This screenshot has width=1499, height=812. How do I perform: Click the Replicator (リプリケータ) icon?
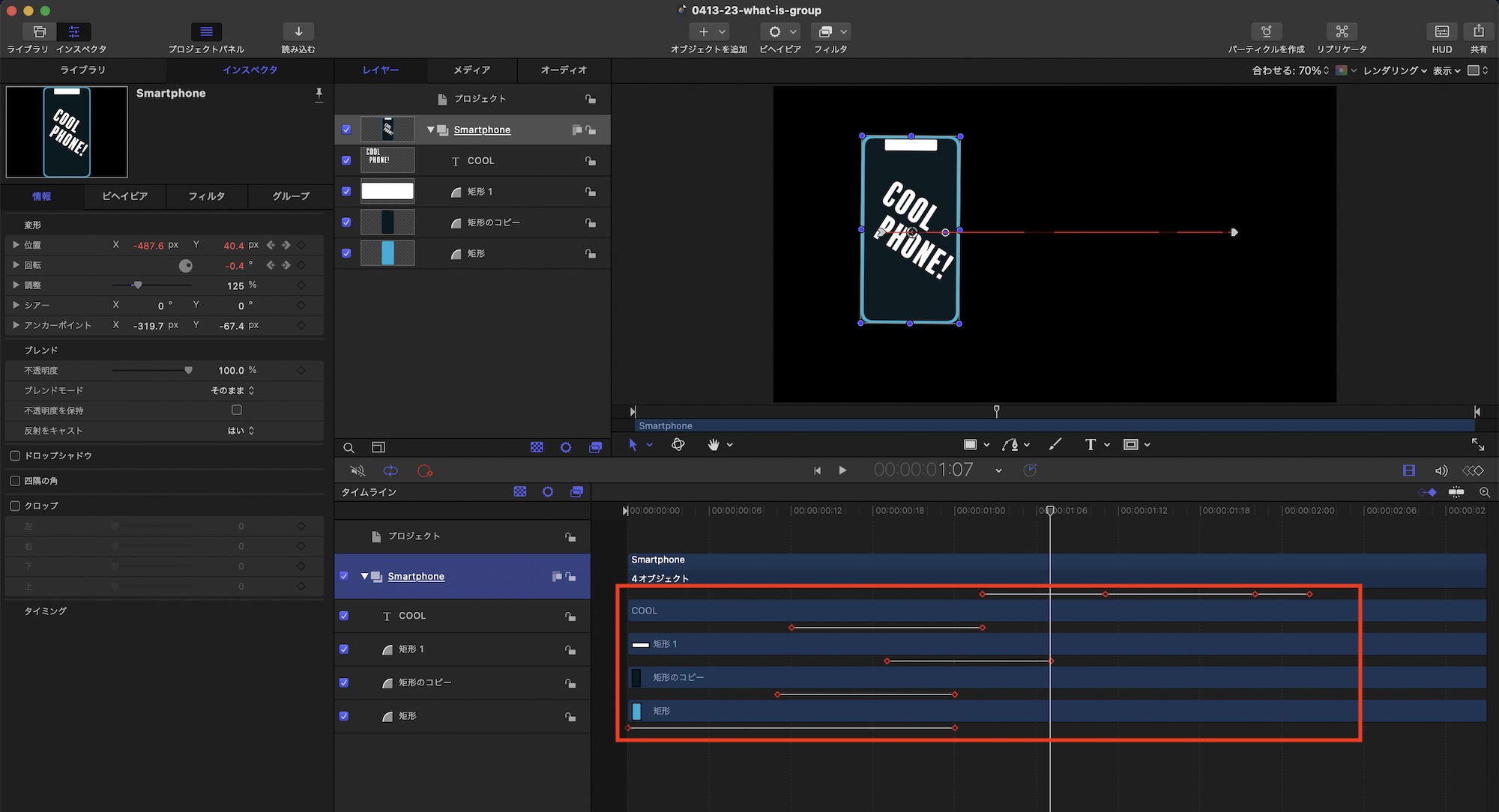[x=1342, y=31]
